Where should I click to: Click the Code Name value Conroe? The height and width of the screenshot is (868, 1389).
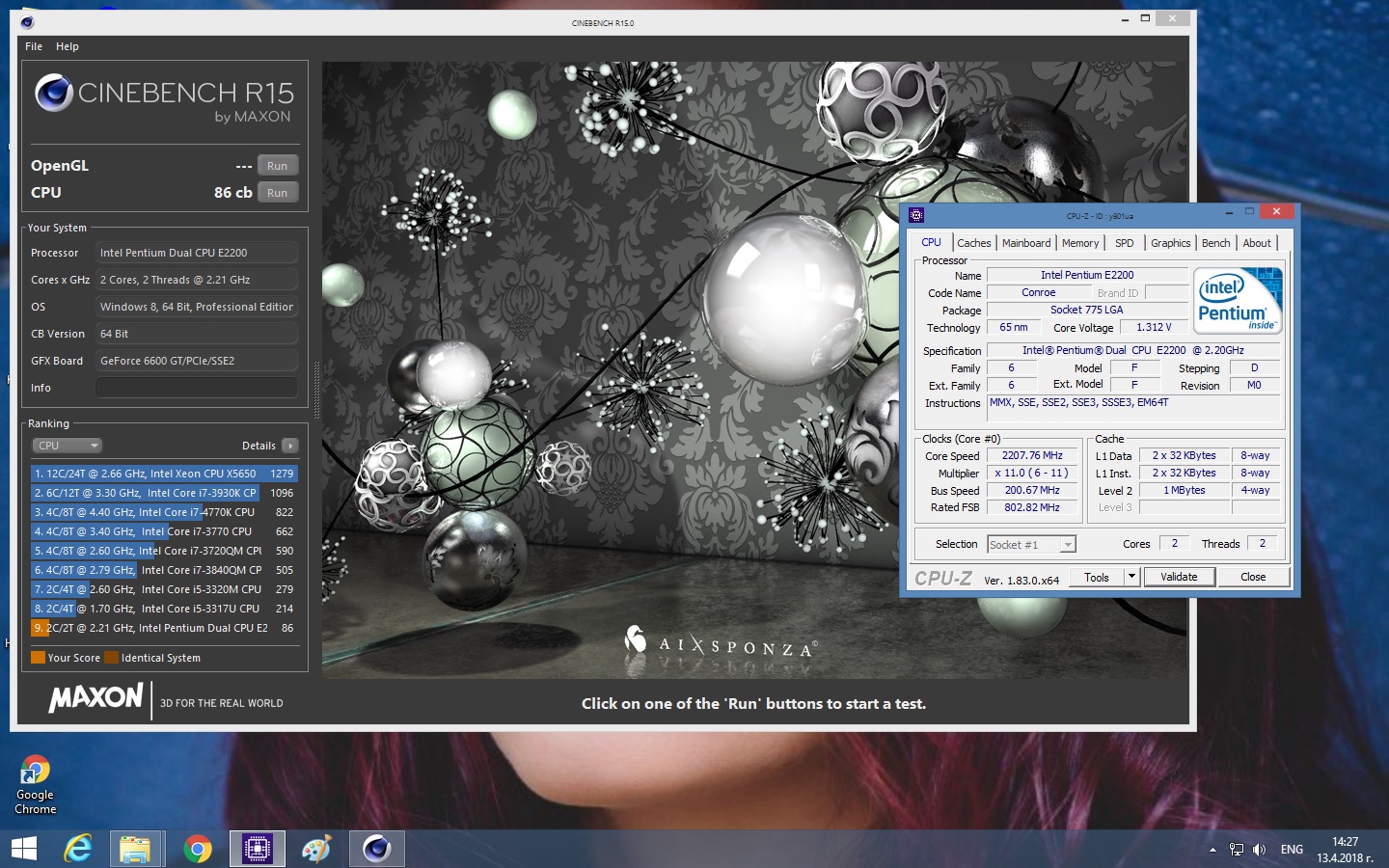(x=1039, y=292)
